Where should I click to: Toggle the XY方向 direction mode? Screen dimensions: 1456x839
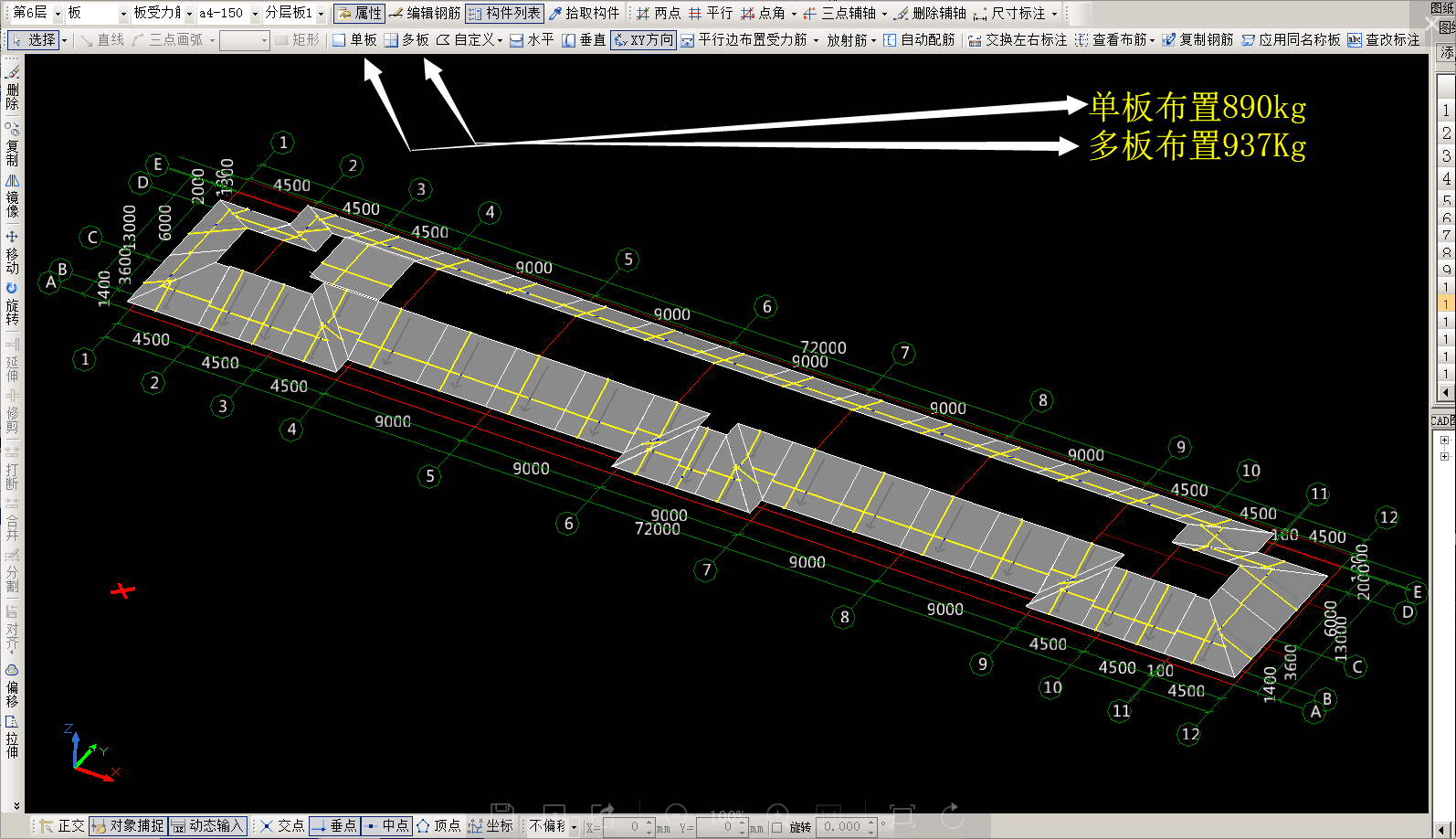644,40
